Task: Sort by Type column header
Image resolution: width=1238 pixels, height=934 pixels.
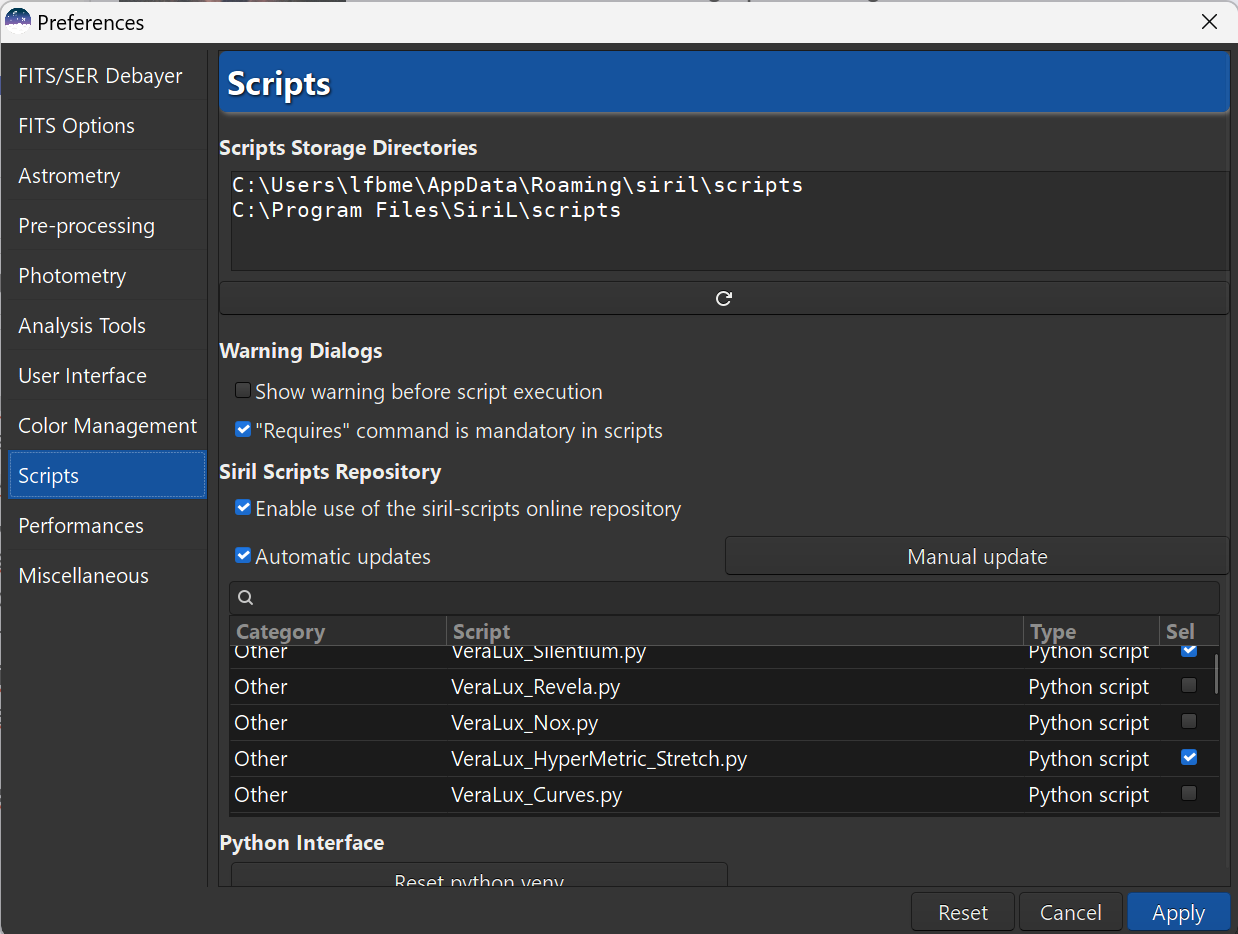Action: pyautogui.click(x=1092, y=632)
